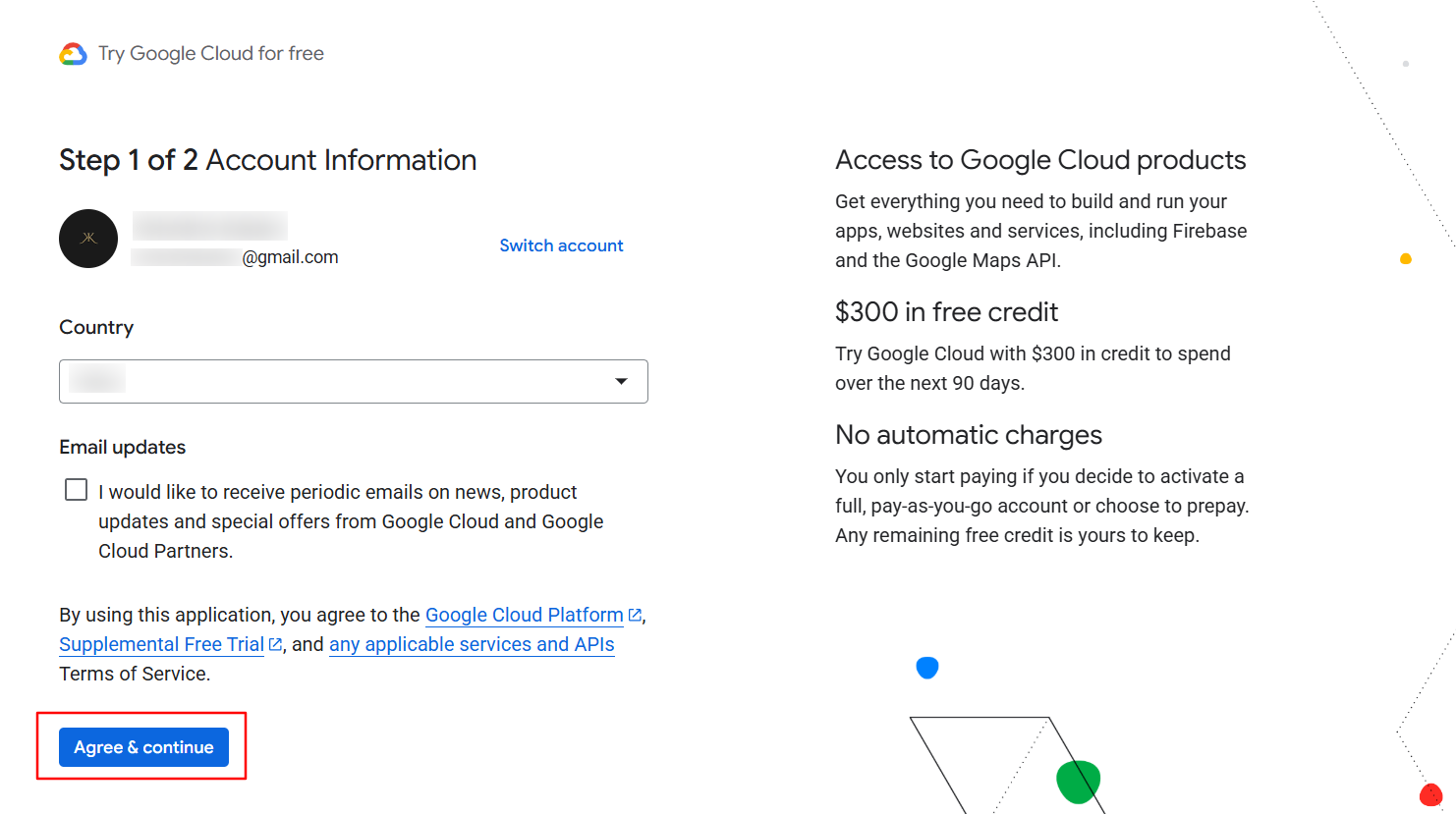Image resolution: width=1456 pixels, height=814 pixels.
Task: Enable periodic email updates checkbox
Action: (x=76, y=490)
